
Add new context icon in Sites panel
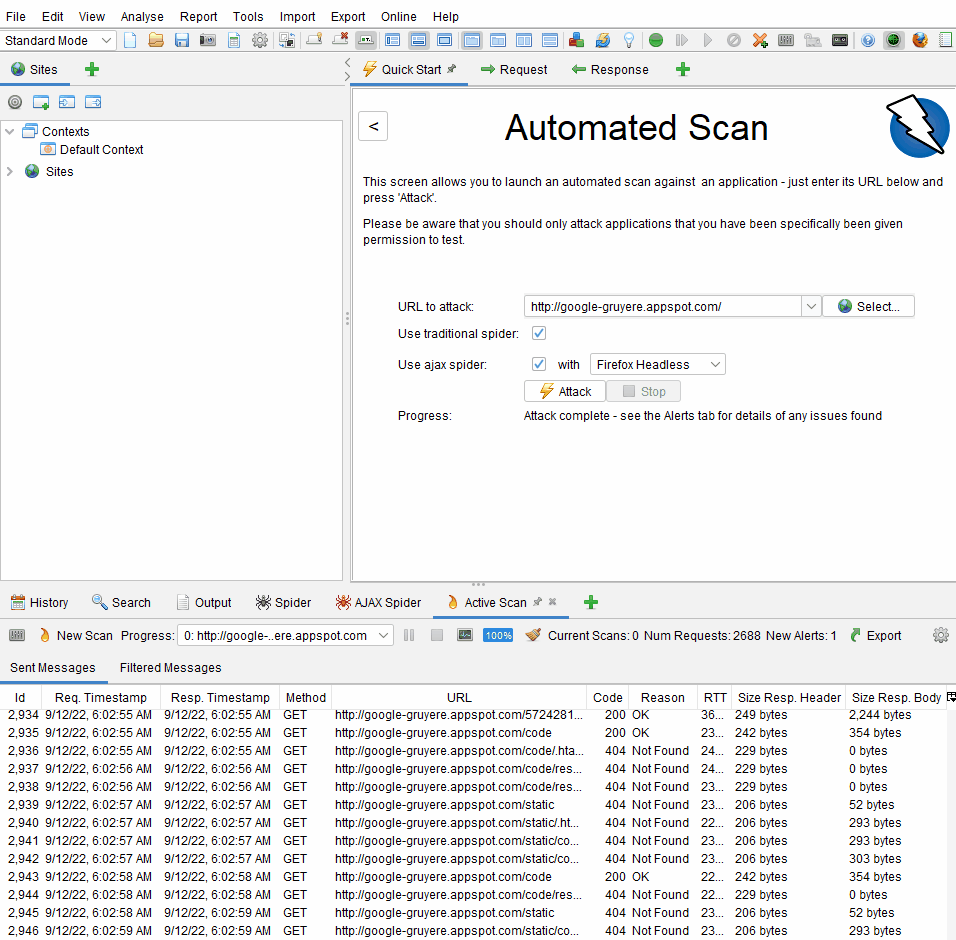[41, 102]
